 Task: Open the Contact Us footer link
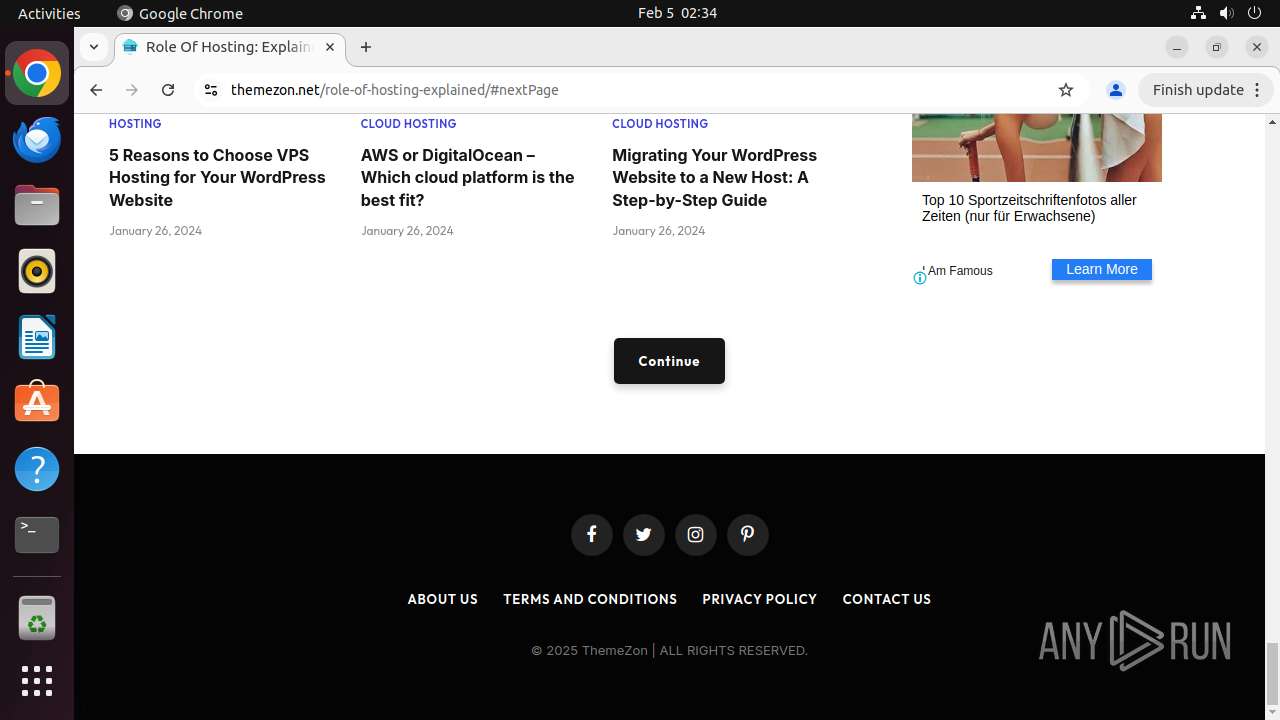point(887,599)
